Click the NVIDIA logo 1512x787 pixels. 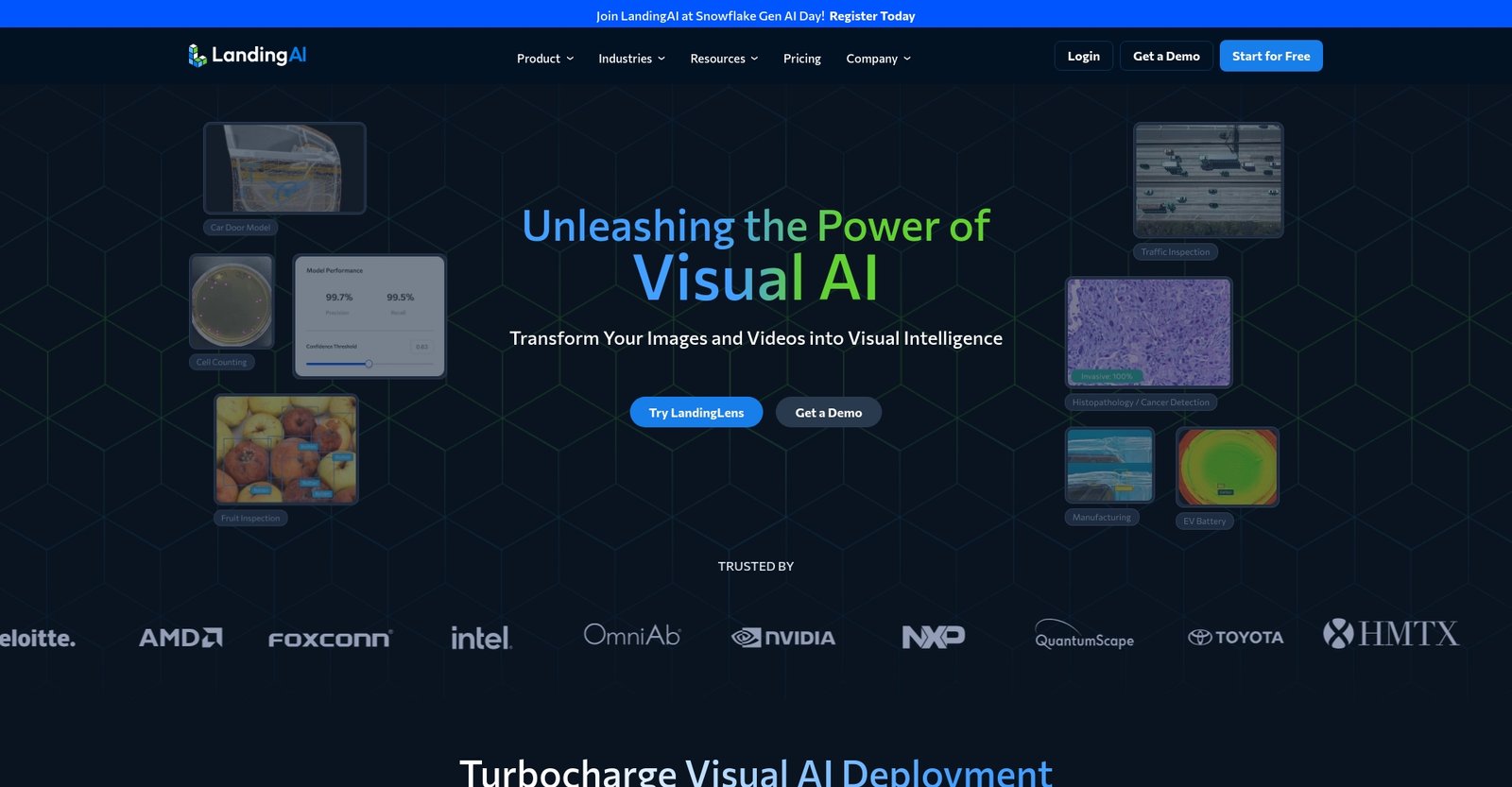783,638
